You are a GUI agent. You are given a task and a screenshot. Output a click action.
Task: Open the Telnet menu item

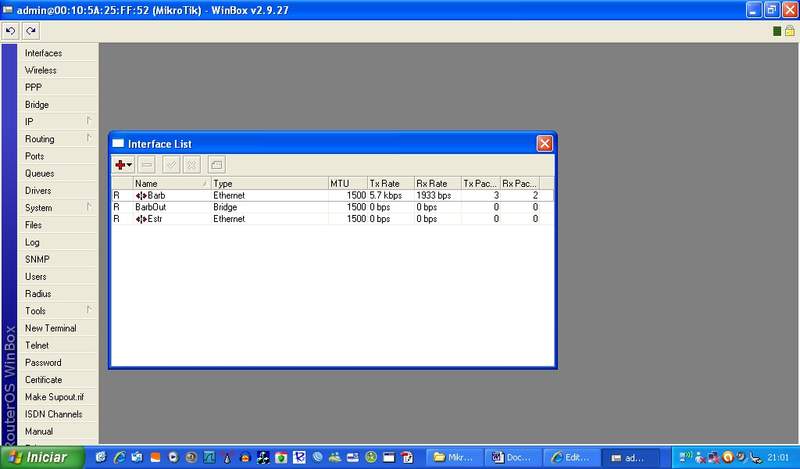pyautogui.click(x=37, y=345)
